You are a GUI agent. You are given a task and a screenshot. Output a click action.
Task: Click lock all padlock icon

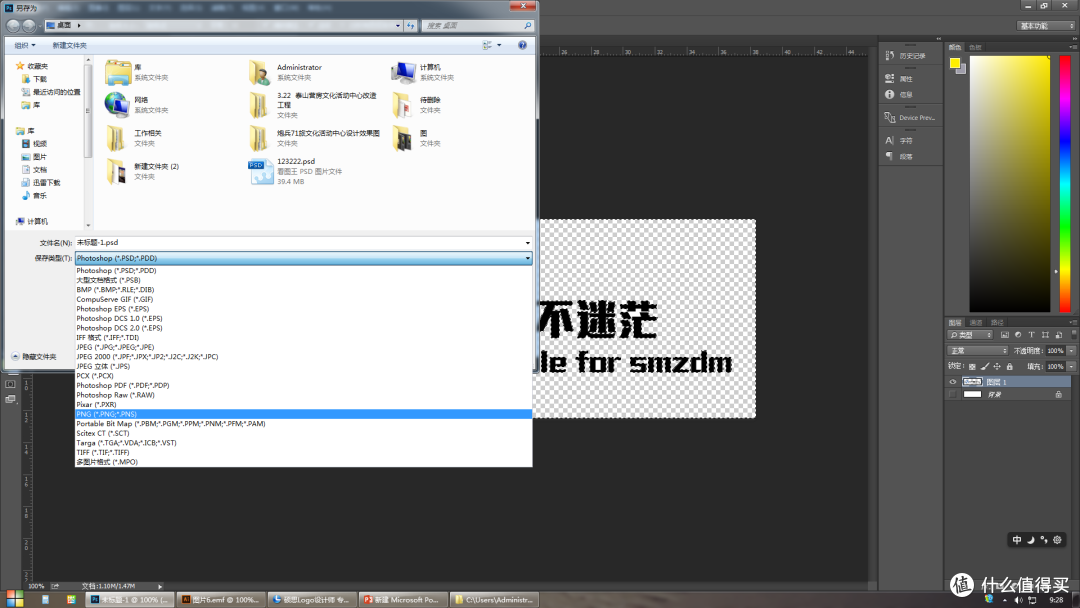pos(1010,366)
